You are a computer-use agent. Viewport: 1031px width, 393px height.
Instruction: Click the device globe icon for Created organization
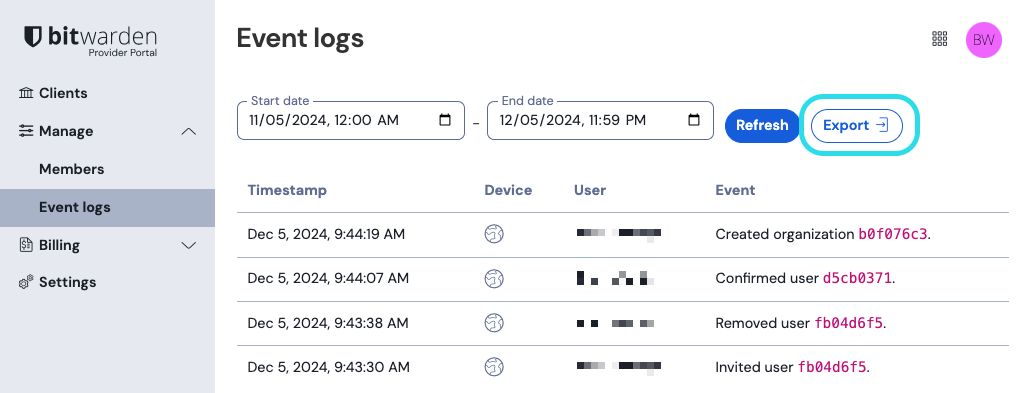(494, 234)
